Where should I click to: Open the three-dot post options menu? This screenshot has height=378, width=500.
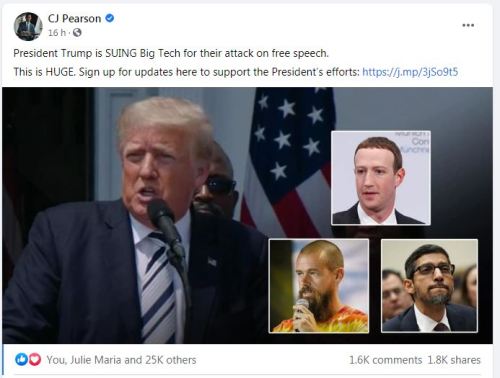pos(468,25)
